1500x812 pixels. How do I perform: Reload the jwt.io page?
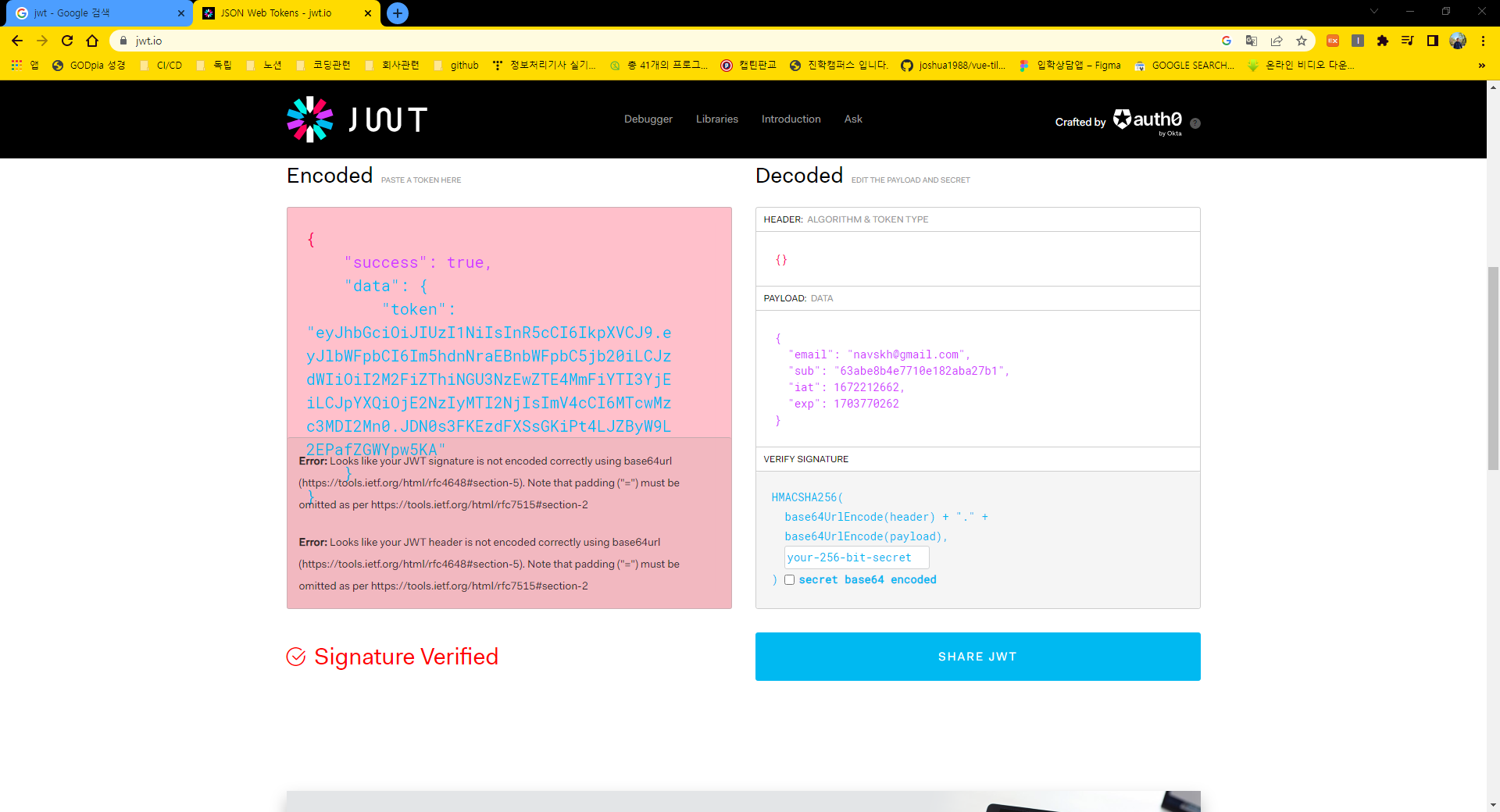click(x=67, y=41)
